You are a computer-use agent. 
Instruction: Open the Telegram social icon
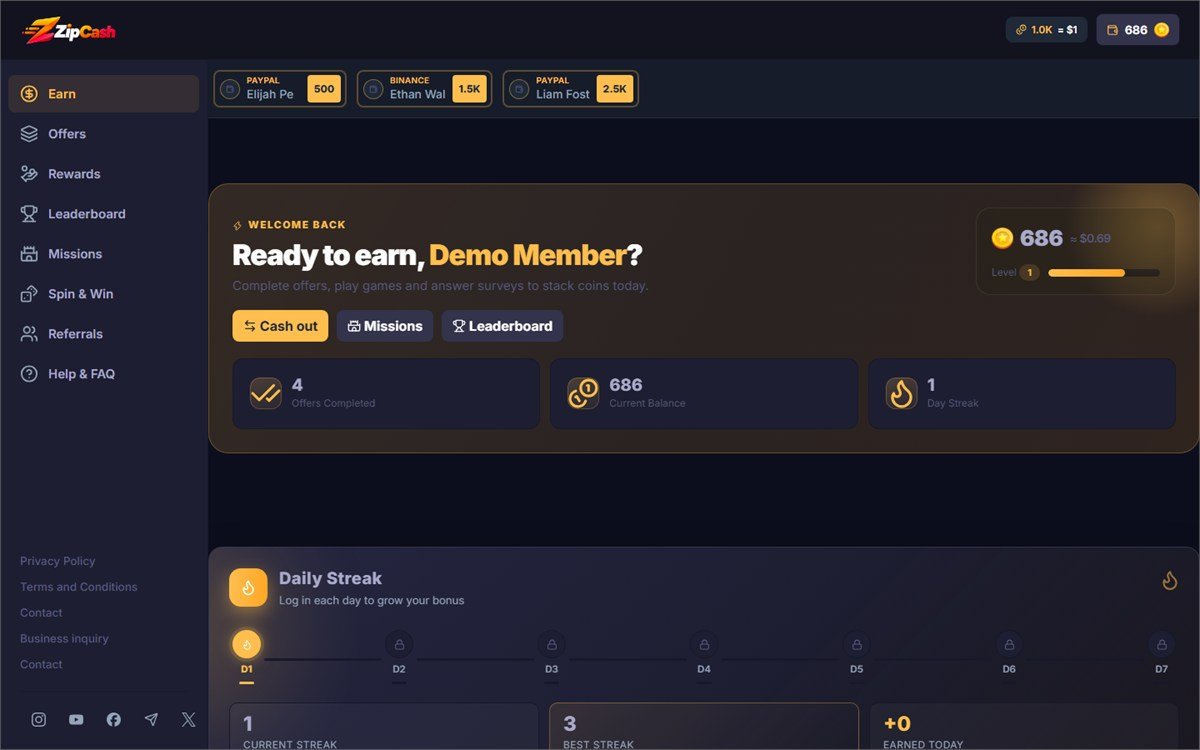click(151, 720)
